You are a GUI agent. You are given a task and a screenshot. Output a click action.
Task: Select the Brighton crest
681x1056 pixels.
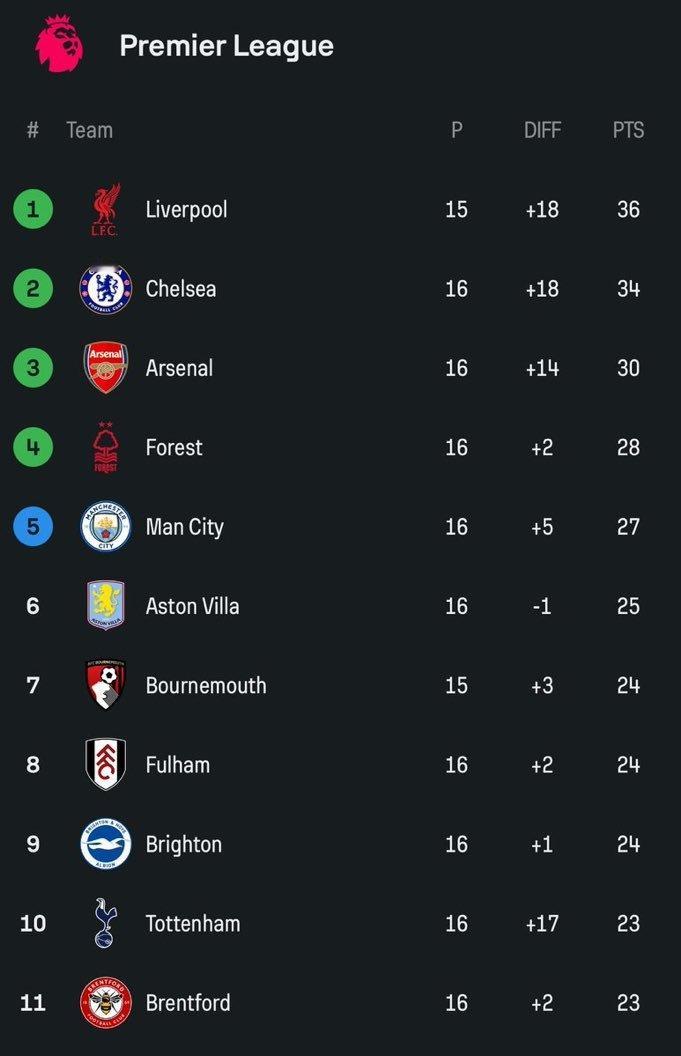[106, 844]
